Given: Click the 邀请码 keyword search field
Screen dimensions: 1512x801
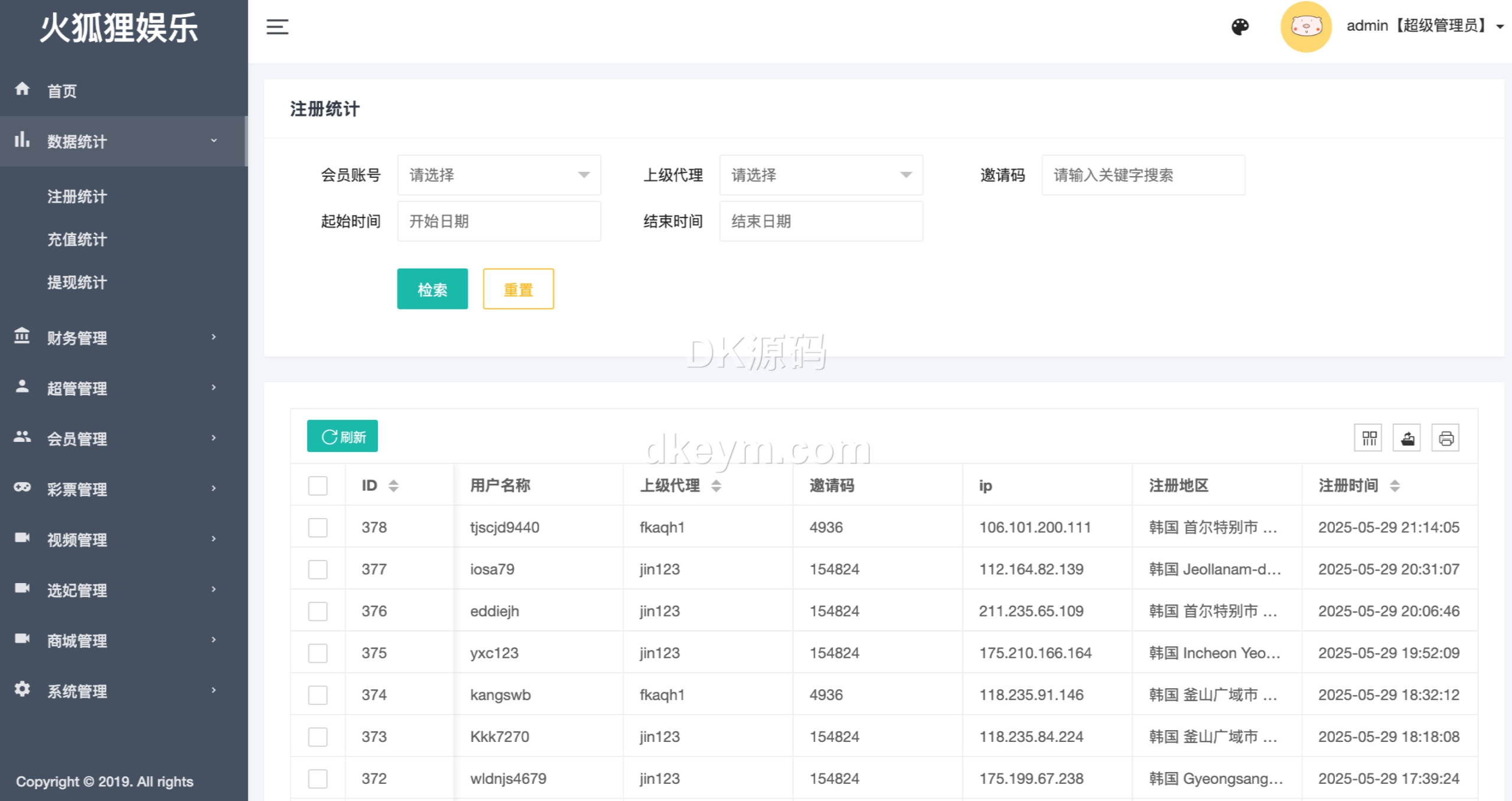Looking at the screenshot, I should click(x=1143, y=175).
